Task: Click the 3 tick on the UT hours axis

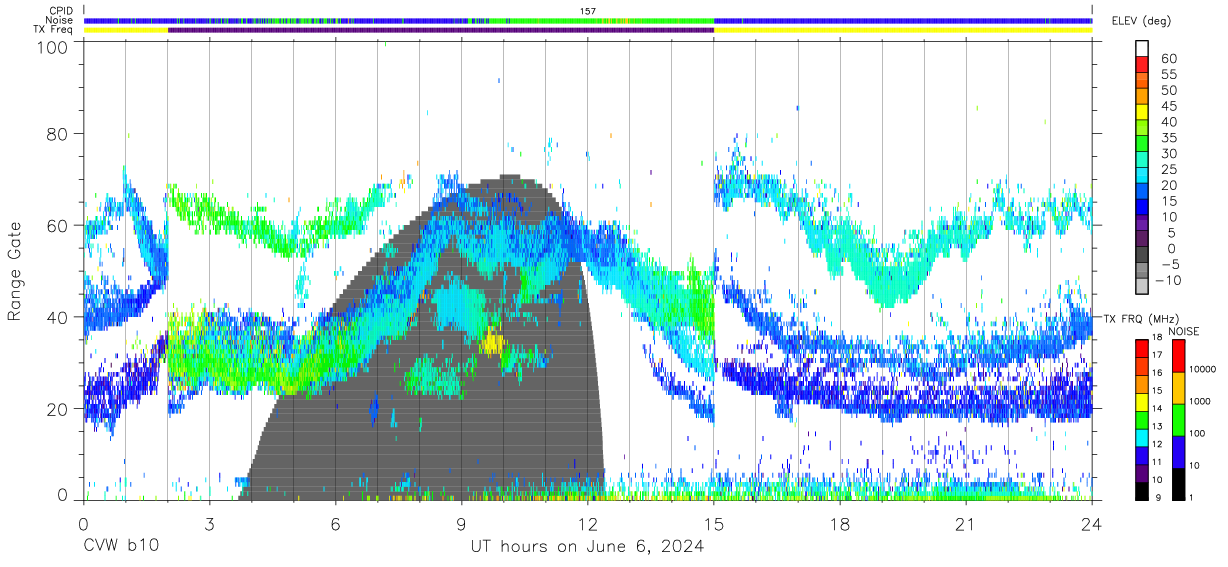Action: (x=209, y=523)
